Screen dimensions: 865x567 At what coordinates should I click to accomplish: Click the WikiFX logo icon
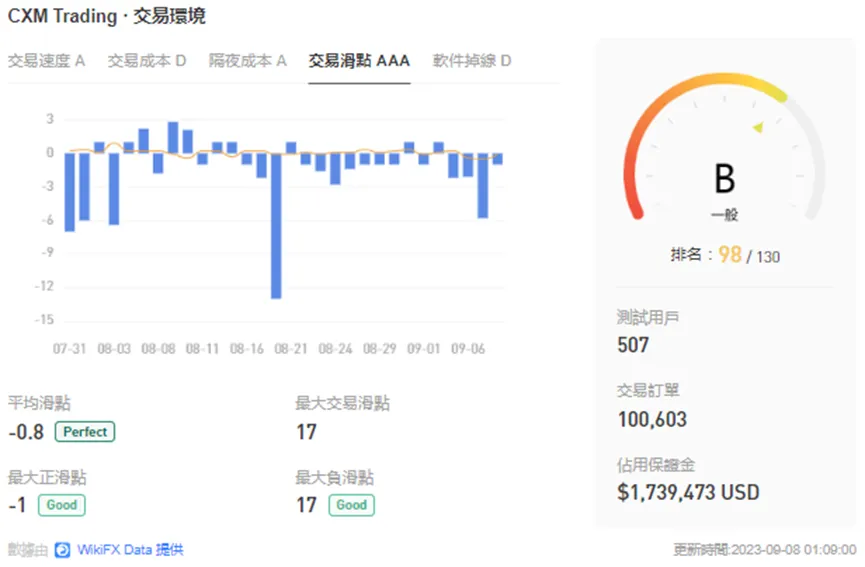pos(62,550)
